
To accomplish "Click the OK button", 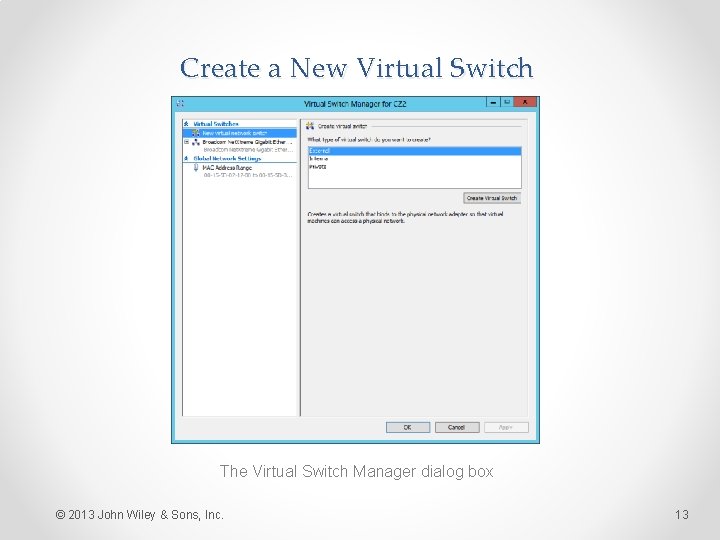I will click(x=408, y=427).
